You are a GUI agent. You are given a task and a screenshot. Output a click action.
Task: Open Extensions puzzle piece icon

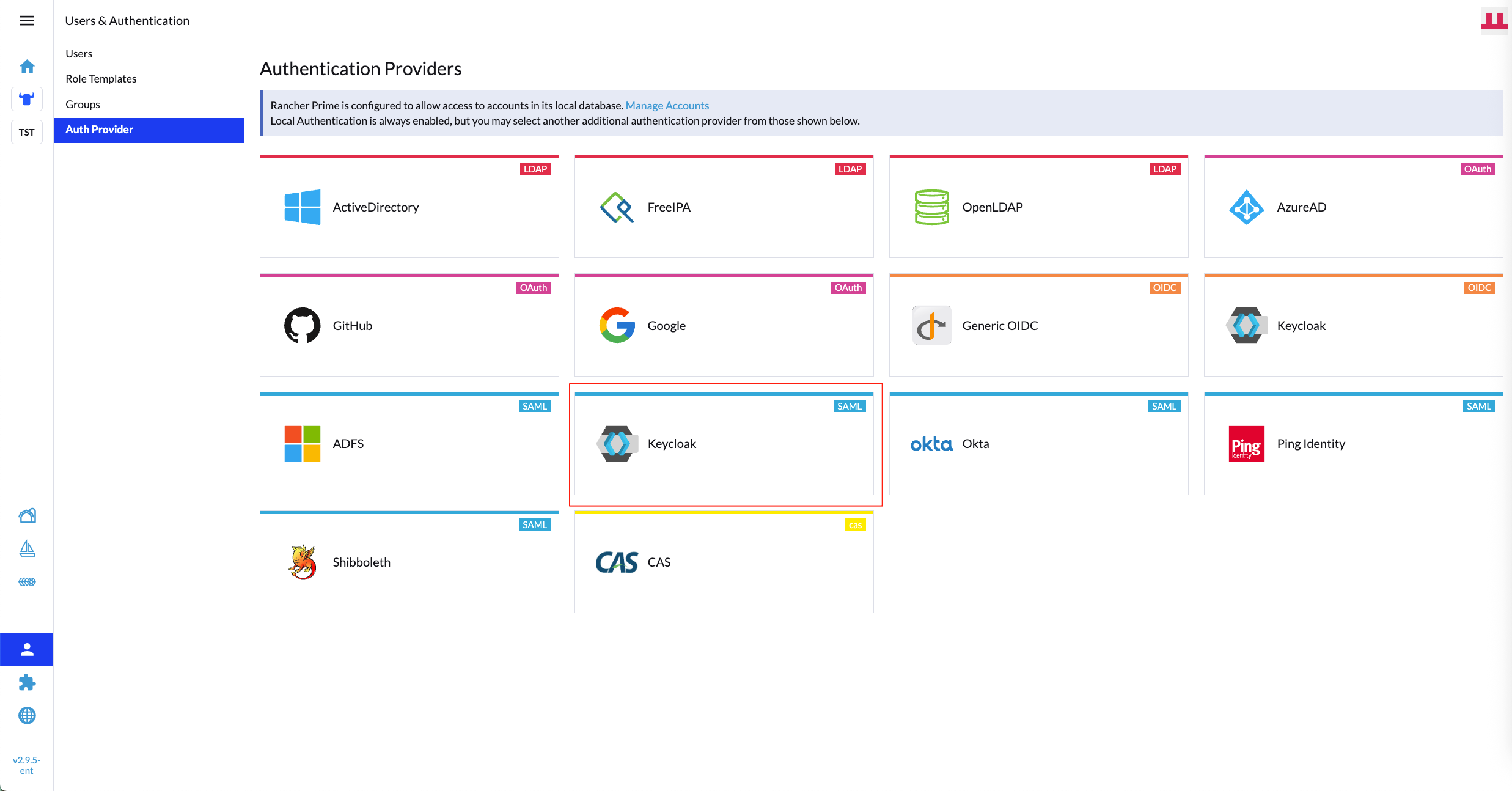(27, 682)
